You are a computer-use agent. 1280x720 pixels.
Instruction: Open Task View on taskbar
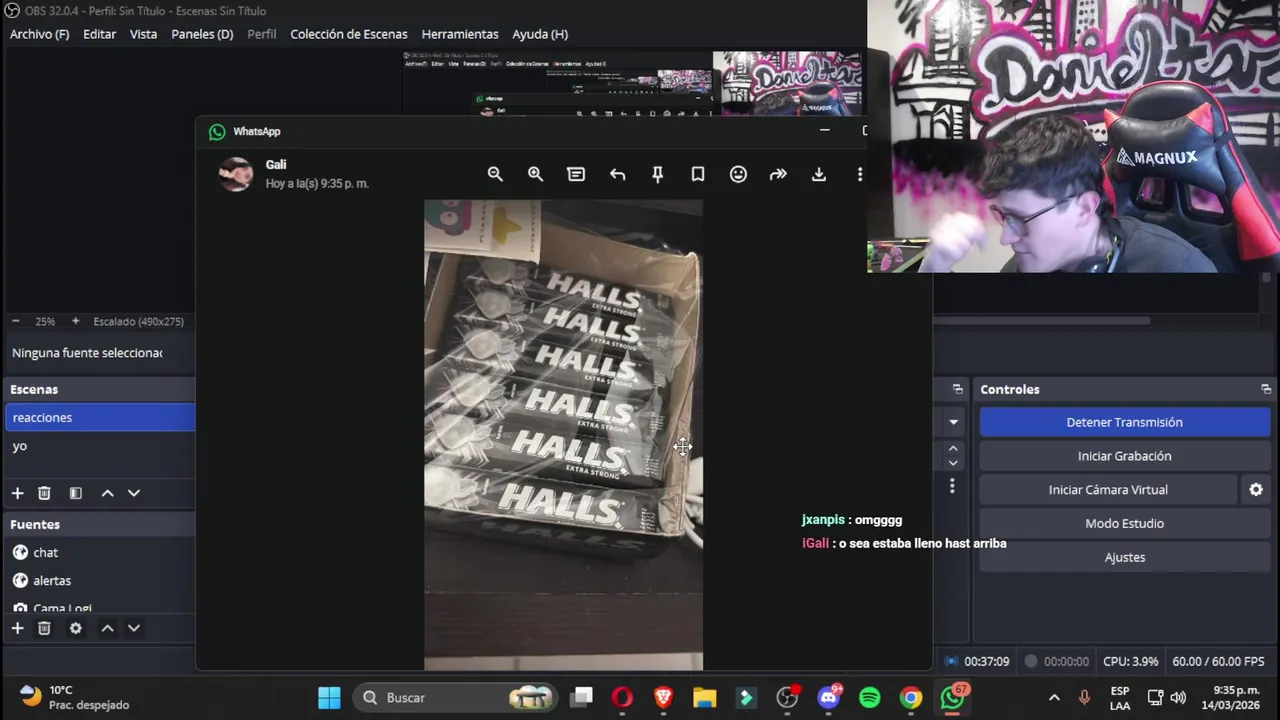[582, 698]
